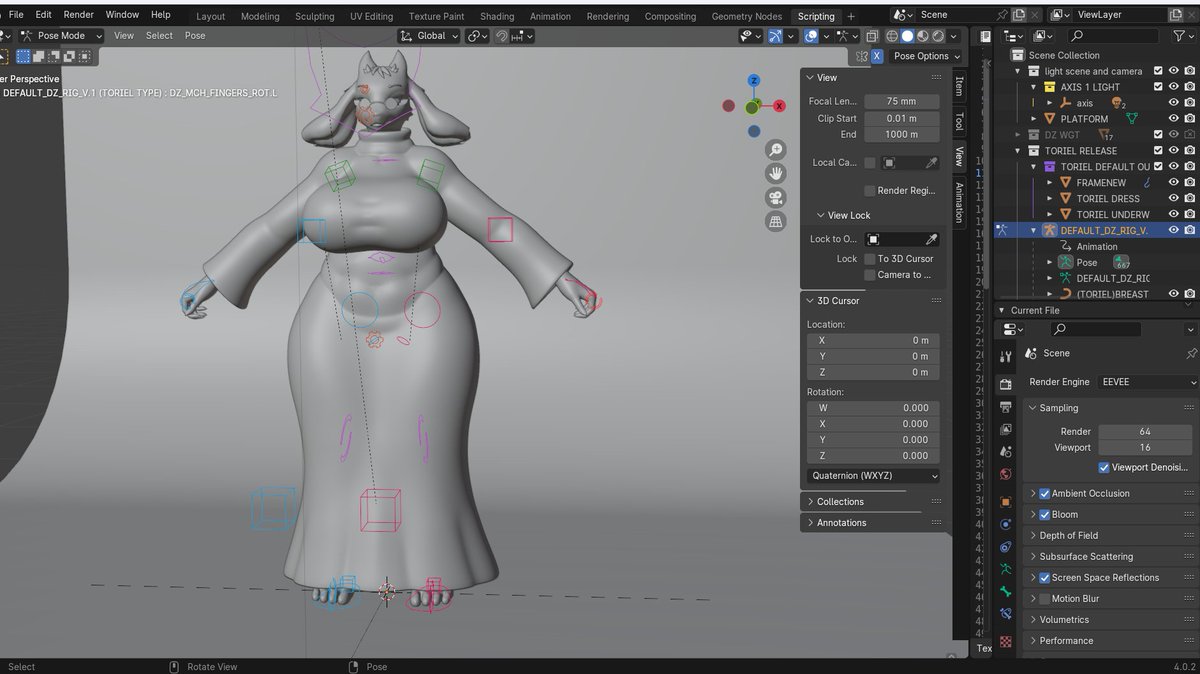Click the Select menu in viewport header

tap(159, 35)
